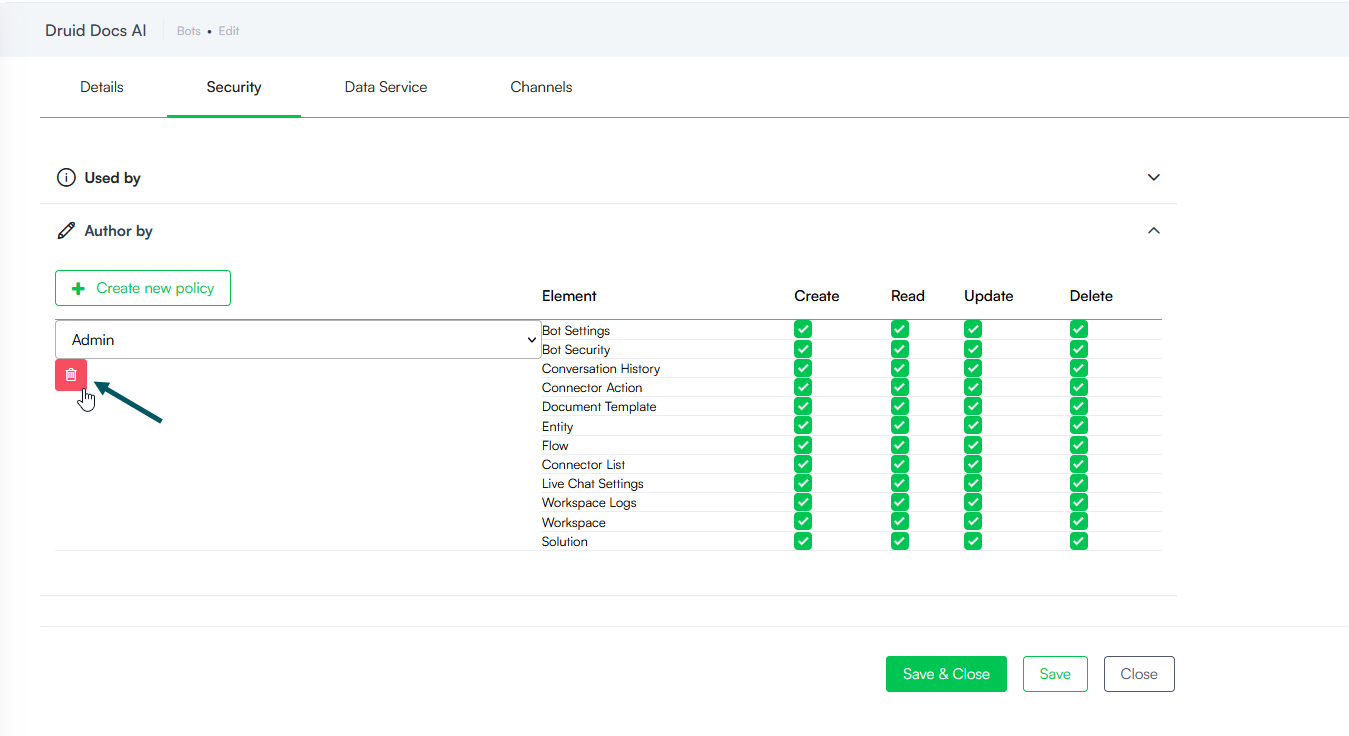
Task: Click the Save & Close button
Action: [945, 674]
